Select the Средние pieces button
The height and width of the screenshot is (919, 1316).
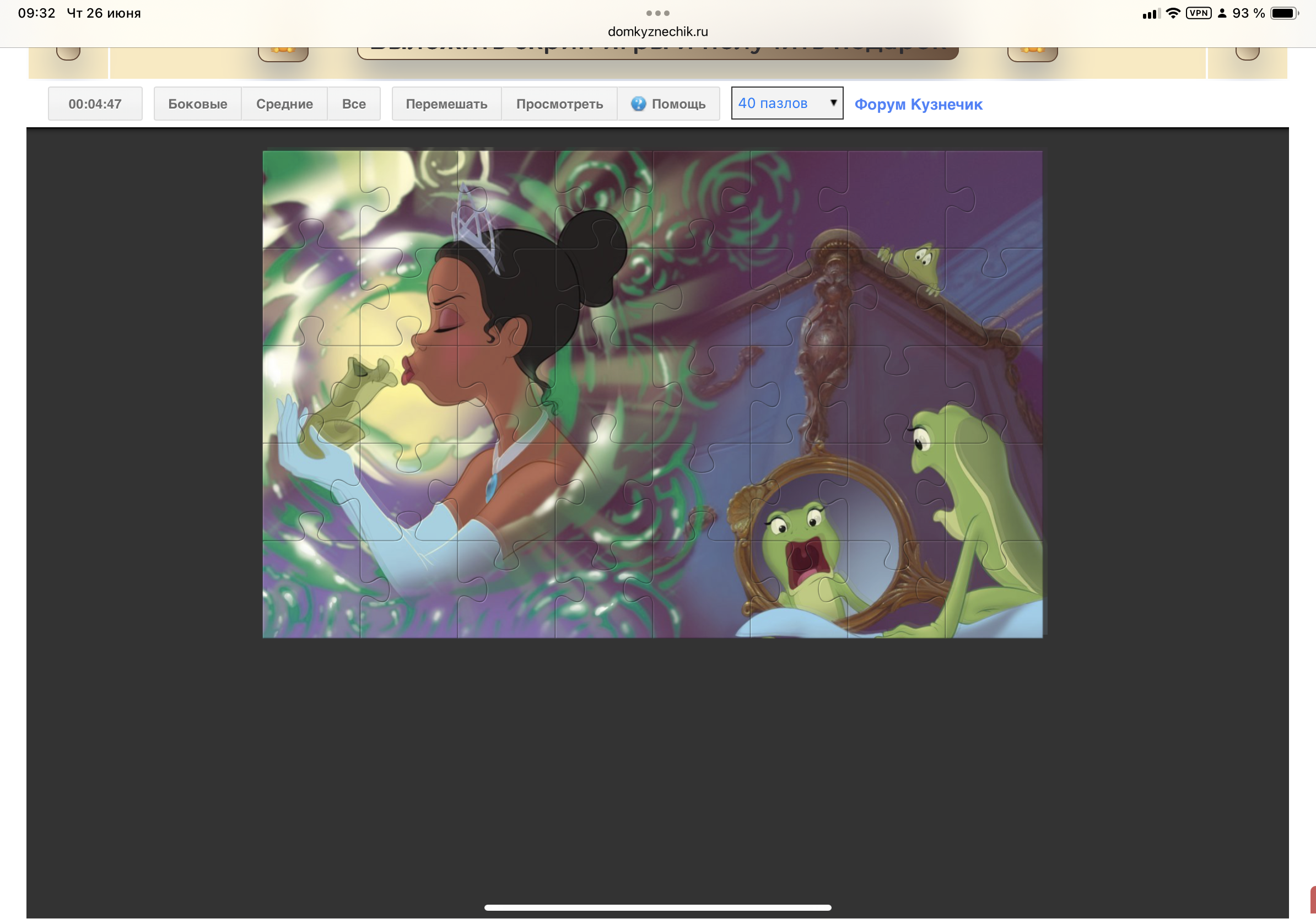(x=284, y=104)
